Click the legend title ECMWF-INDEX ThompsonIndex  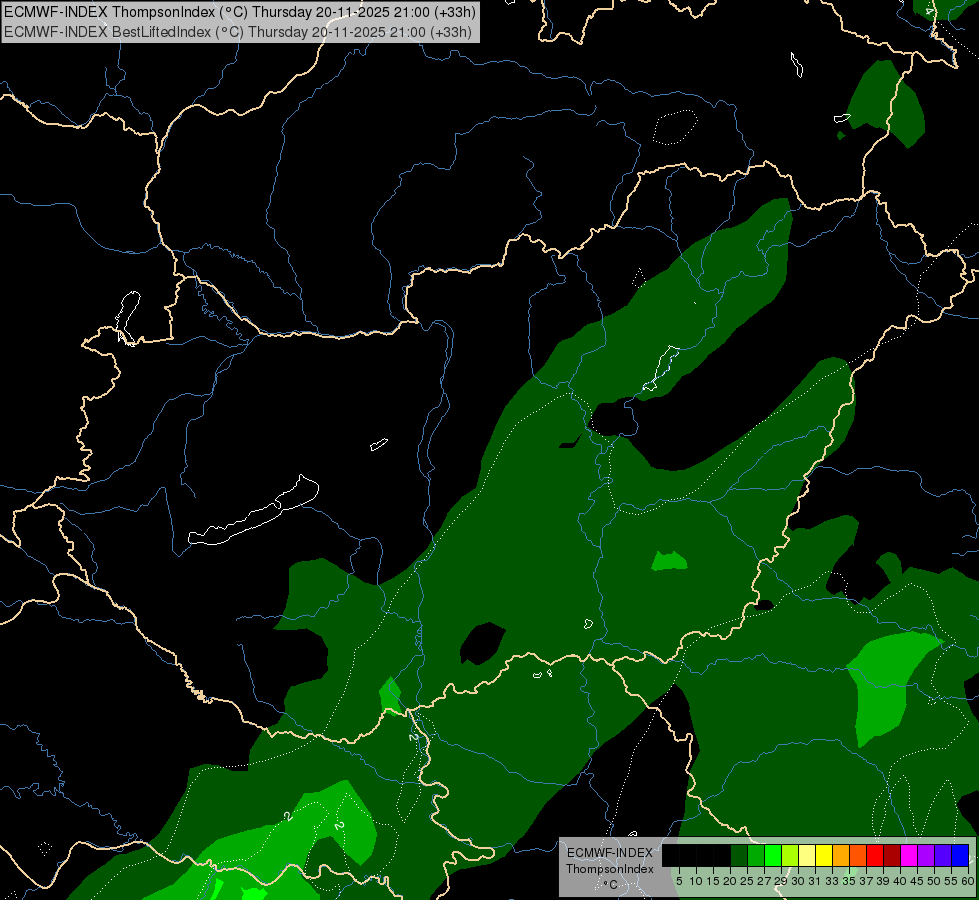[x=610, y=861]
